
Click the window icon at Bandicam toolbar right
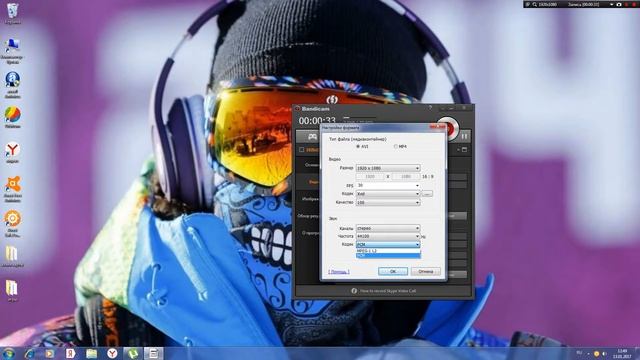(464, 150)
